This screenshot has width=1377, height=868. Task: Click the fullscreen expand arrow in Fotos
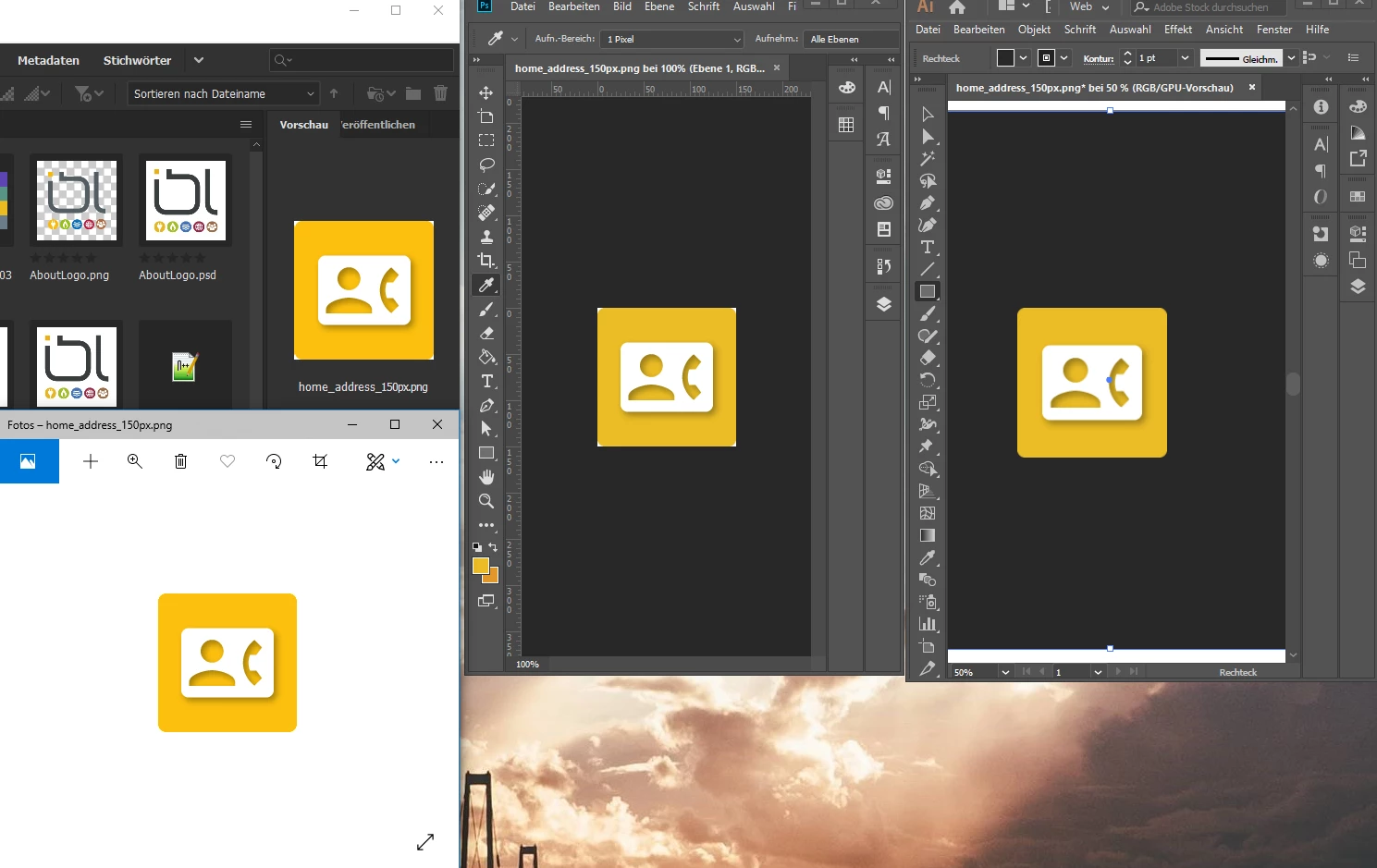(x=425, y=842)
